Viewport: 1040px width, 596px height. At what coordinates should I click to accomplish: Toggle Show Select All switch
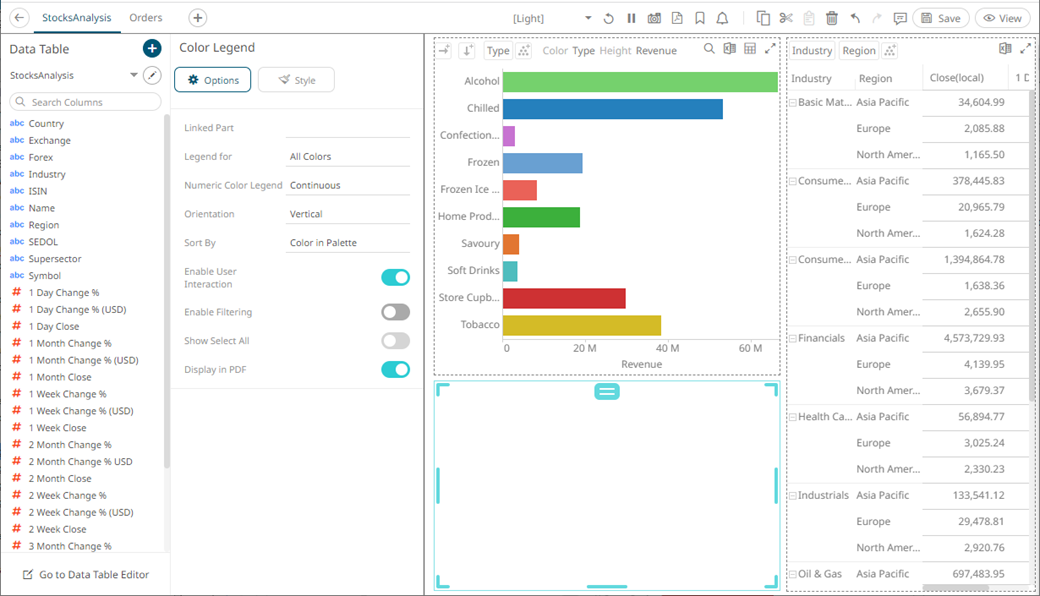coord(395,341)
